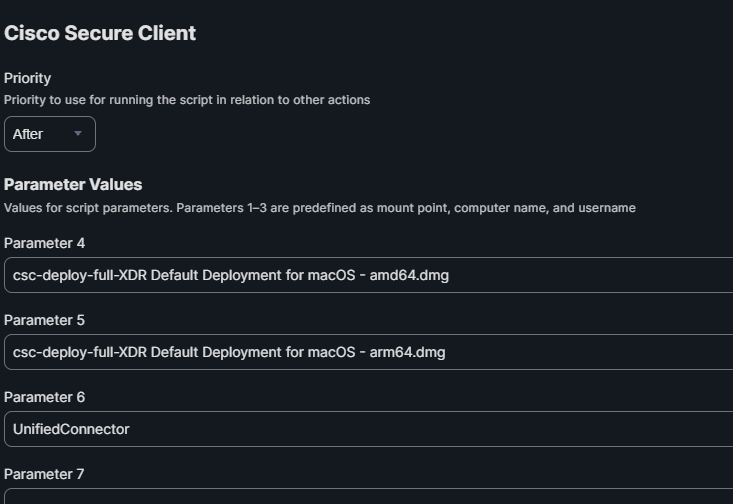Focus the Parameter 7 input field
Screen dimensions: 733x504
368,496
